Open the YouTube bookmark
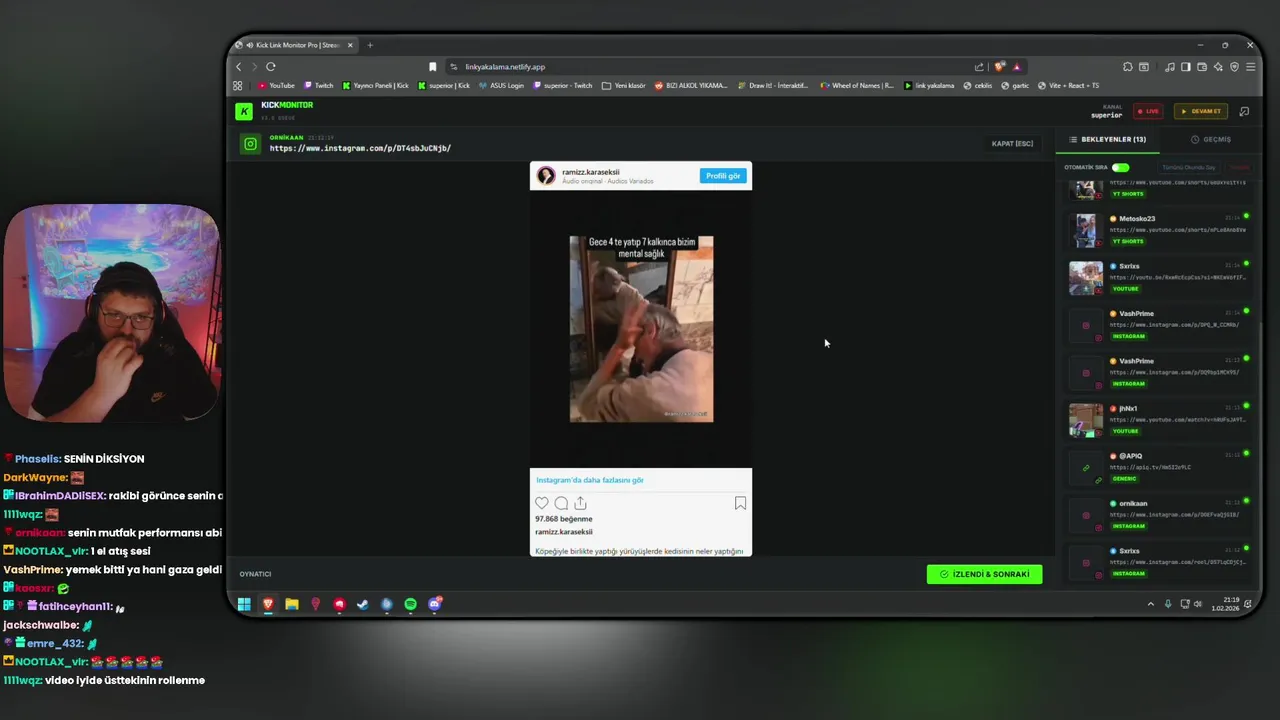Screen dimensions: 1280x720 277,86
